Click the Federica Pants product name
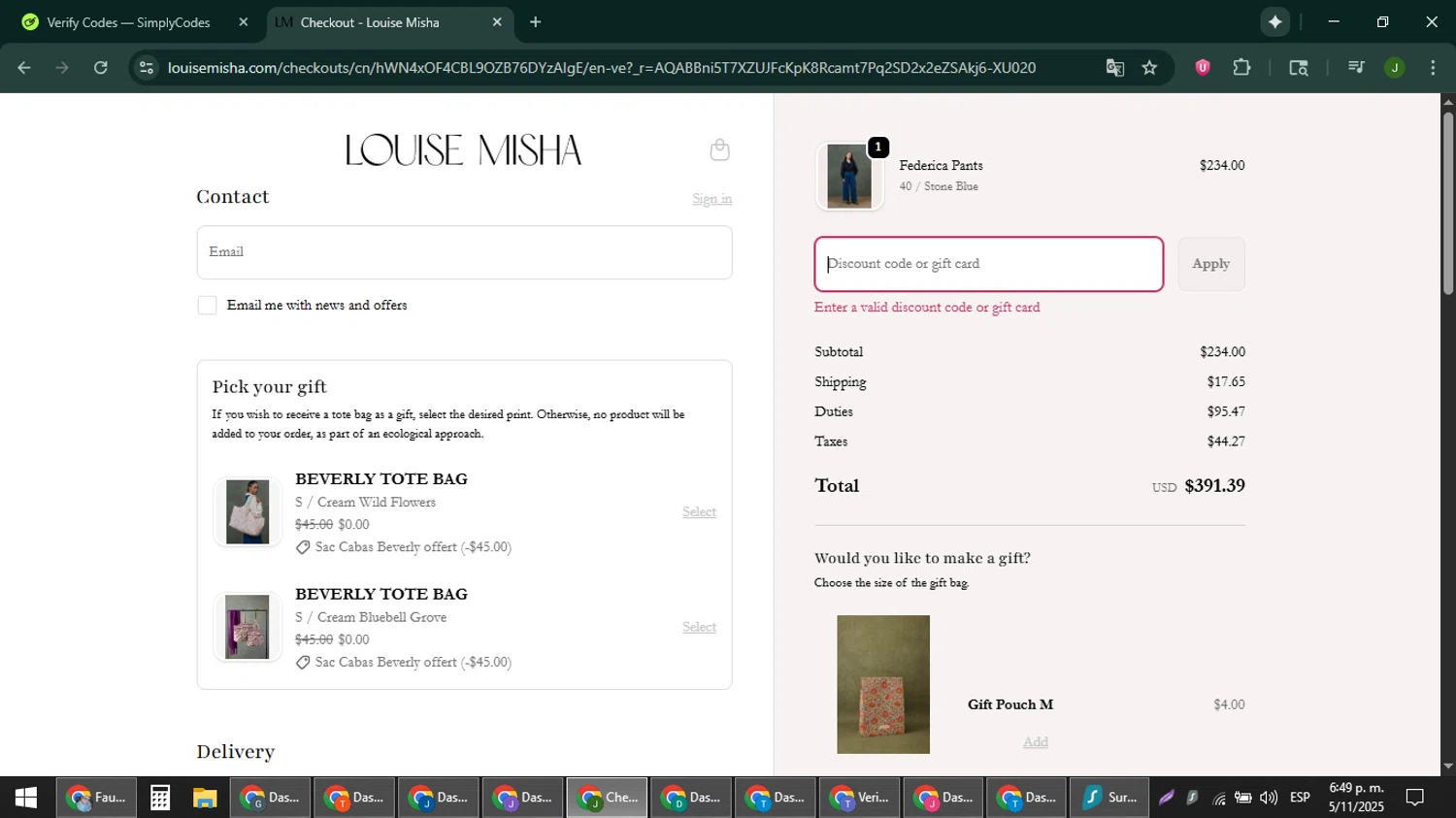1456x818 pixels. click(941, 166)
